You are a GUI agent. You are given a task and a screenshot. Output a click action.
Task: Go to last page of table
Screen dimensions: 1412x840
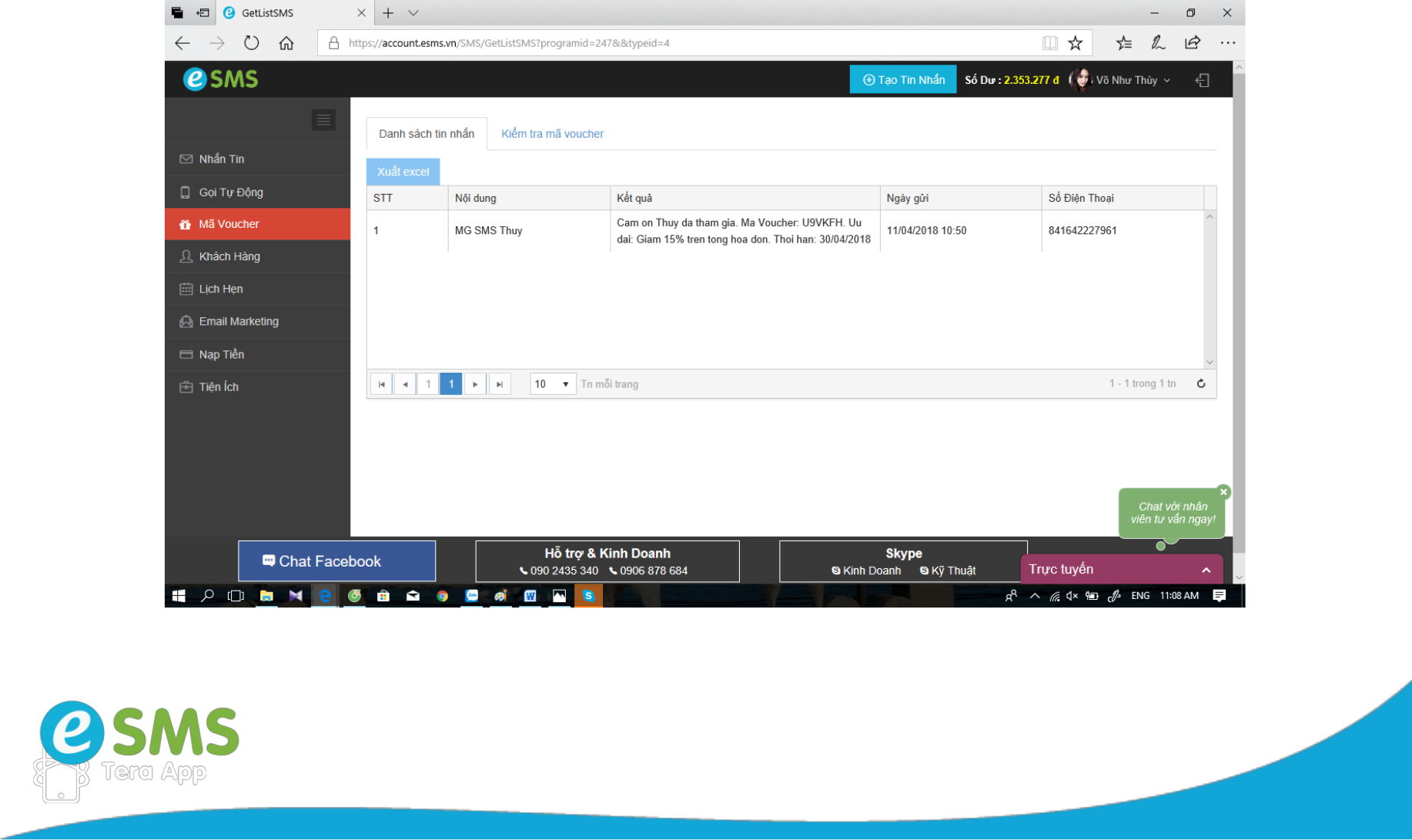point(500,384)
